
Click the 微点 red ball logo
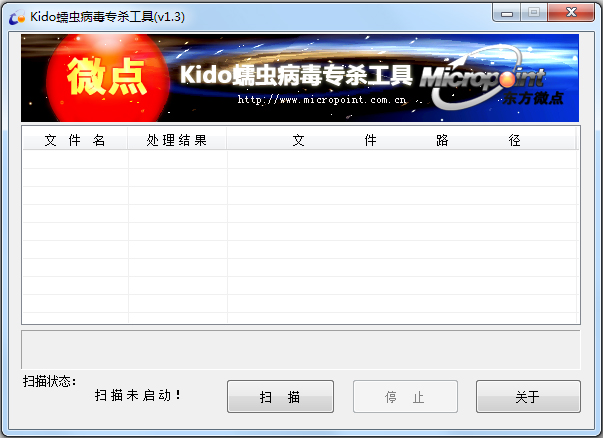107,78
